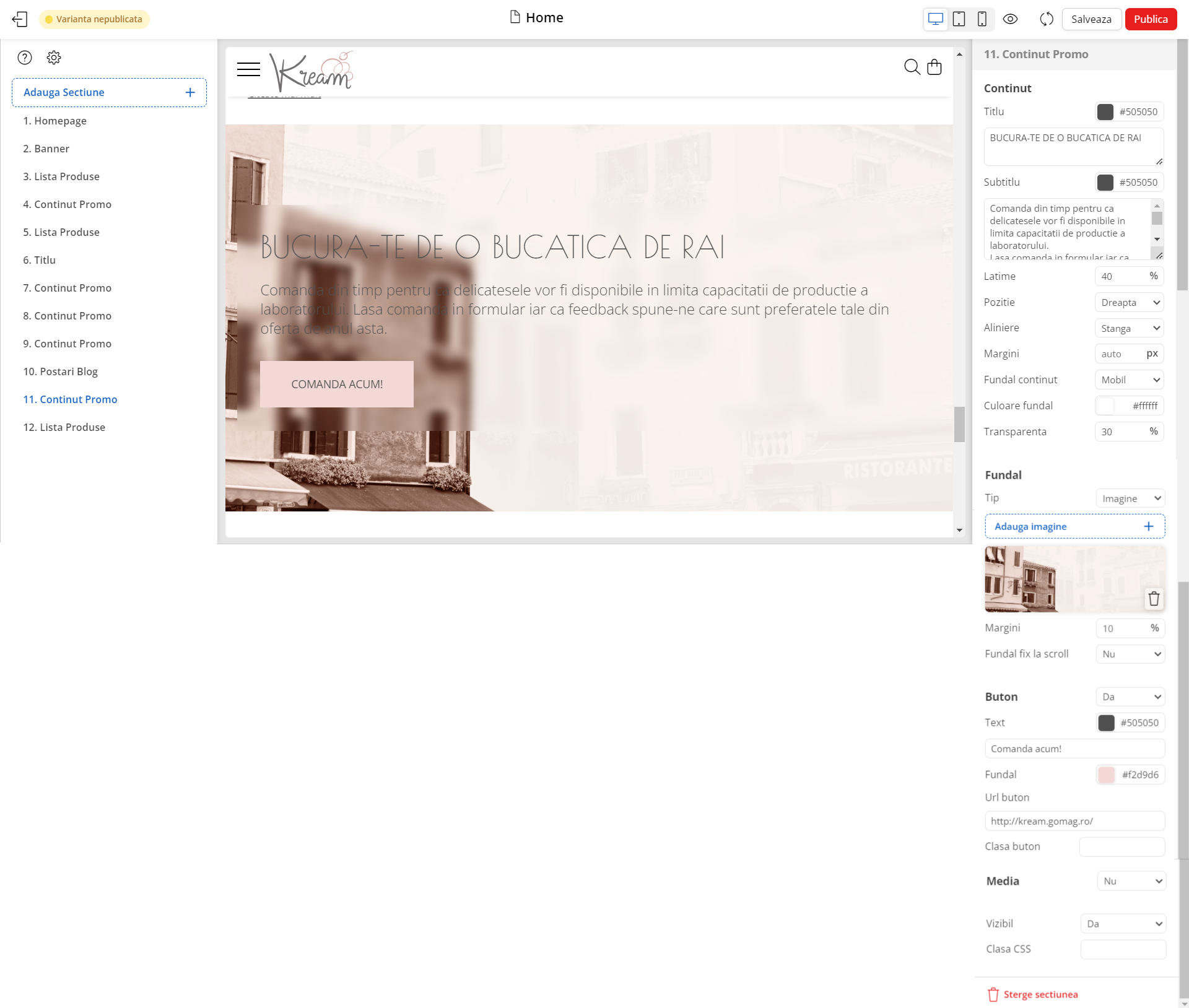Click the search magnifier in preview
Image resolution: width=1189 pixels, height=1008 pixels.
[x=912, y=67]
